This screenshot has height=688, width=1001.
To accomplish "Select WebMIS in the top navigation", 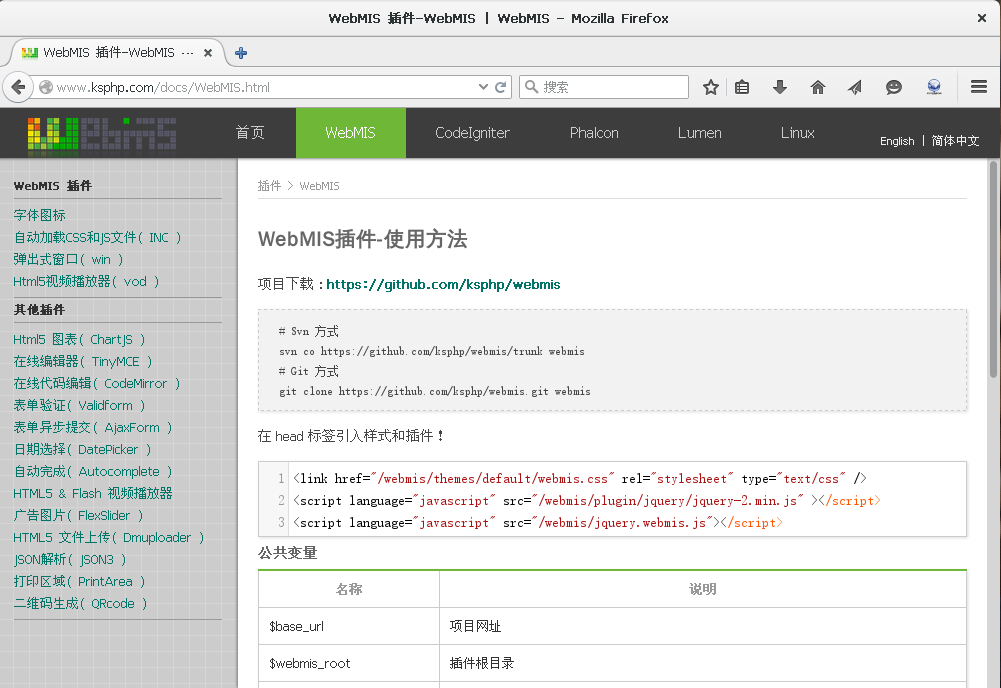I will point(350,133).
